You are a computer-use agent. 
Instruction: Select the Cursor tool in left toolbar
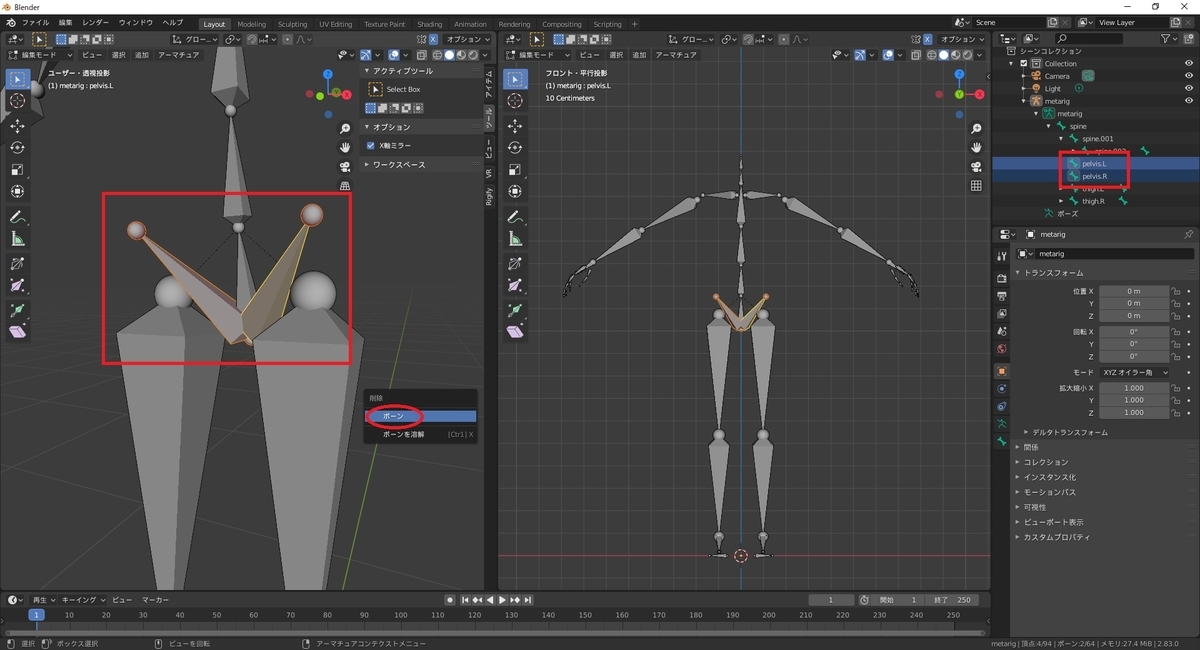pos(18,101)
